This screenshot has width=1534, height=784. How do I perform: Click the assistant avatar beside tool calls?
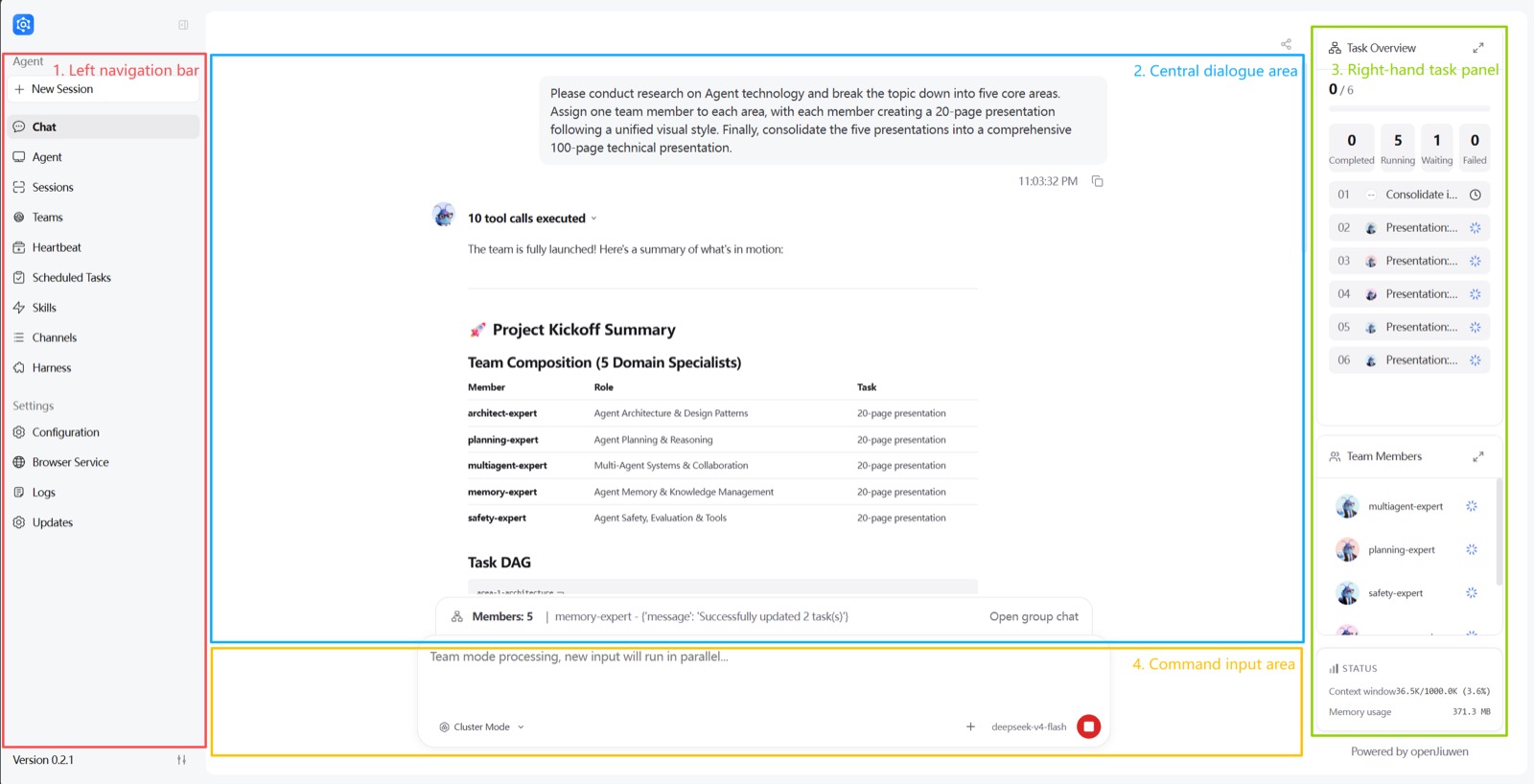444,215
